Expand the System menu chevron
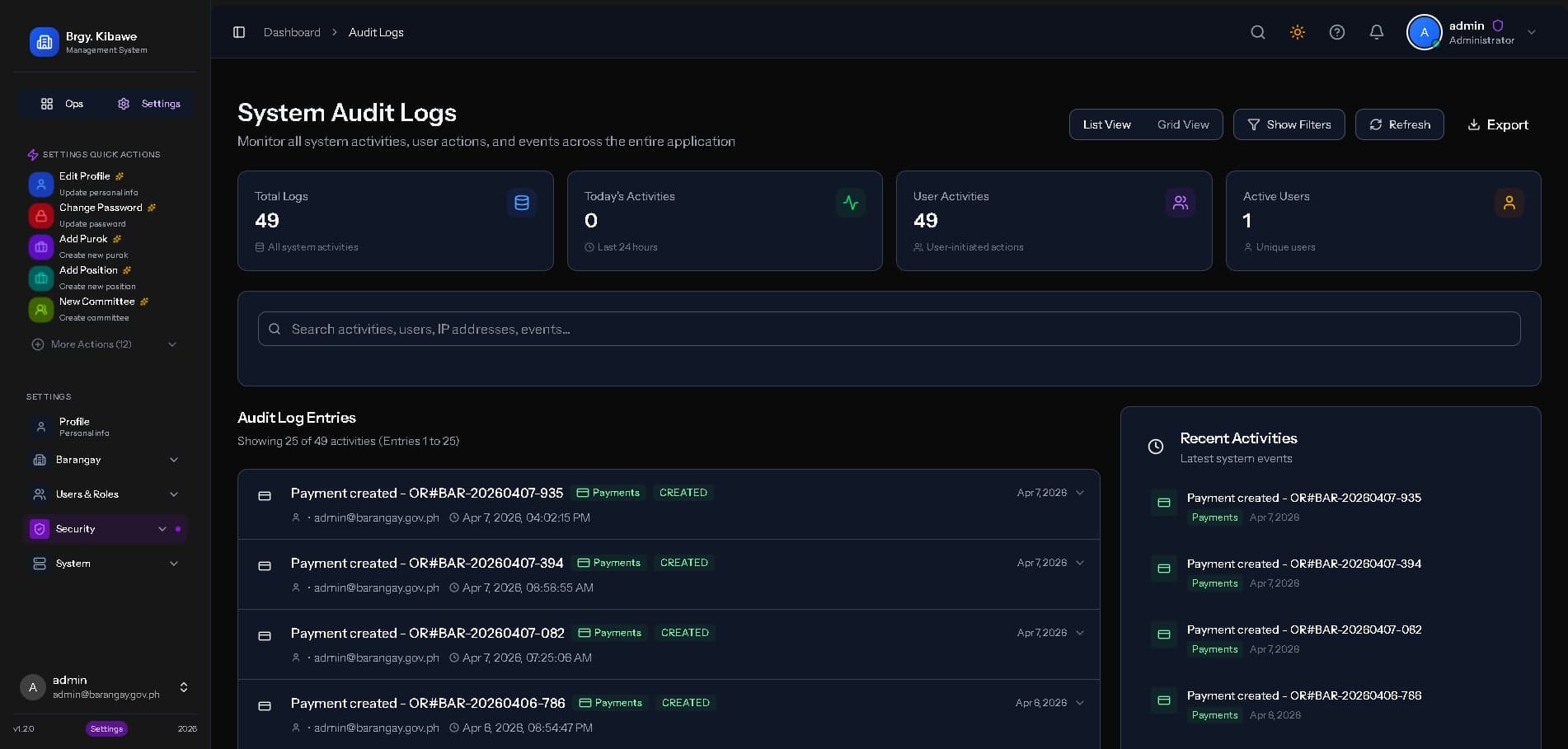Screen dimensions: 1568x749 174,564
